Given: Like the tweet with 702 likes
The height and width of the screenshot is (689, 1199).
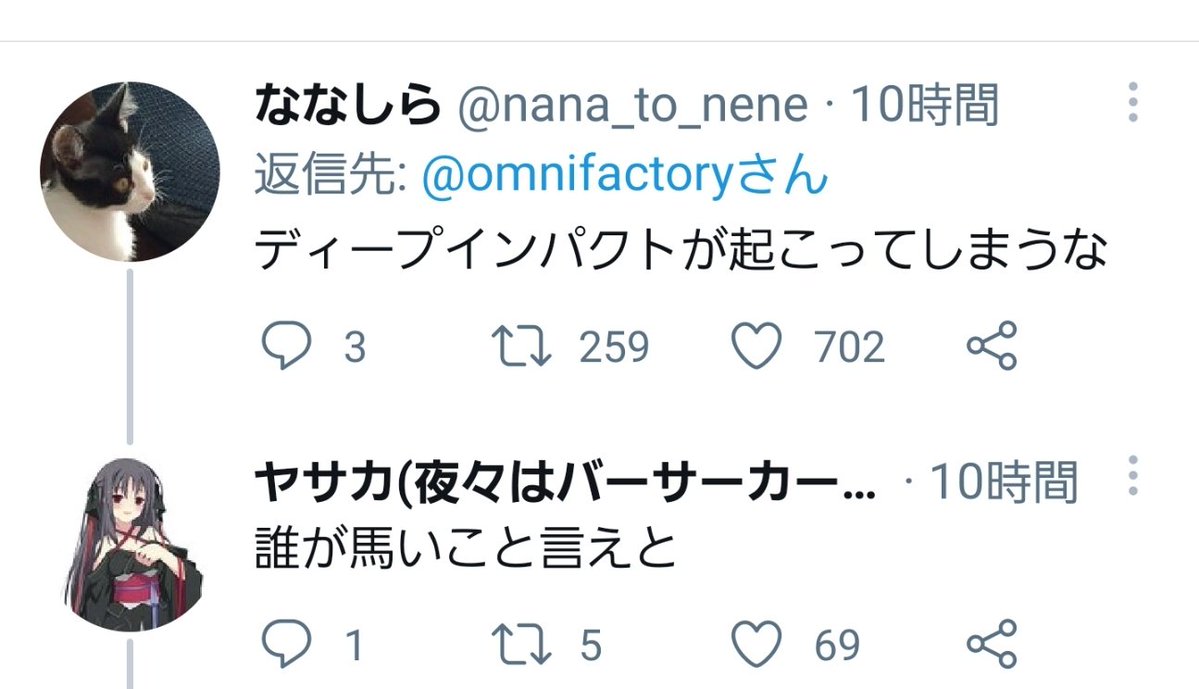Looking at the screenshot, I should (x=756, y=346).
